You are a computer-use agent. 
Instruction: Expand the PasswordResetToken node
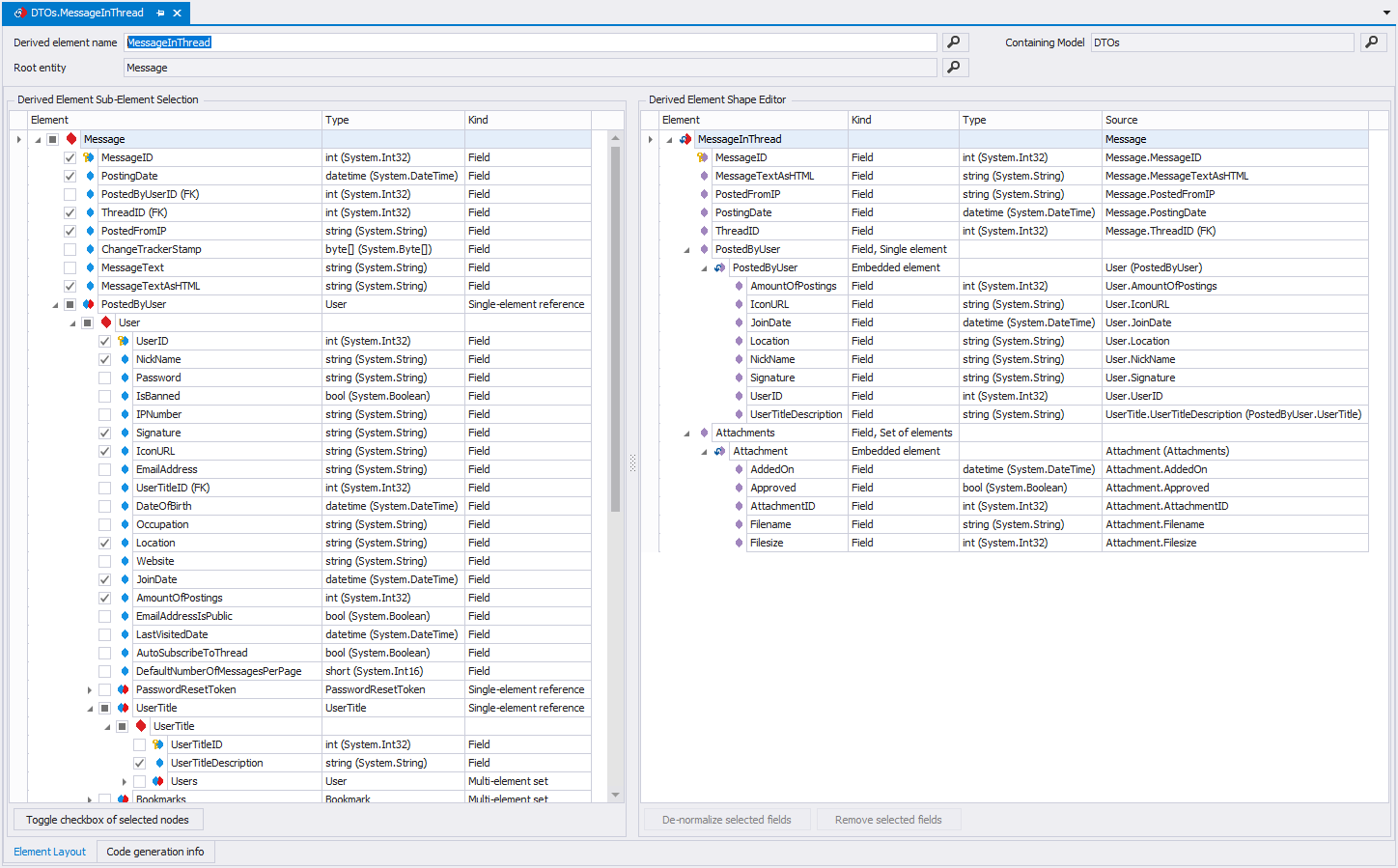(x=90, y=689)
